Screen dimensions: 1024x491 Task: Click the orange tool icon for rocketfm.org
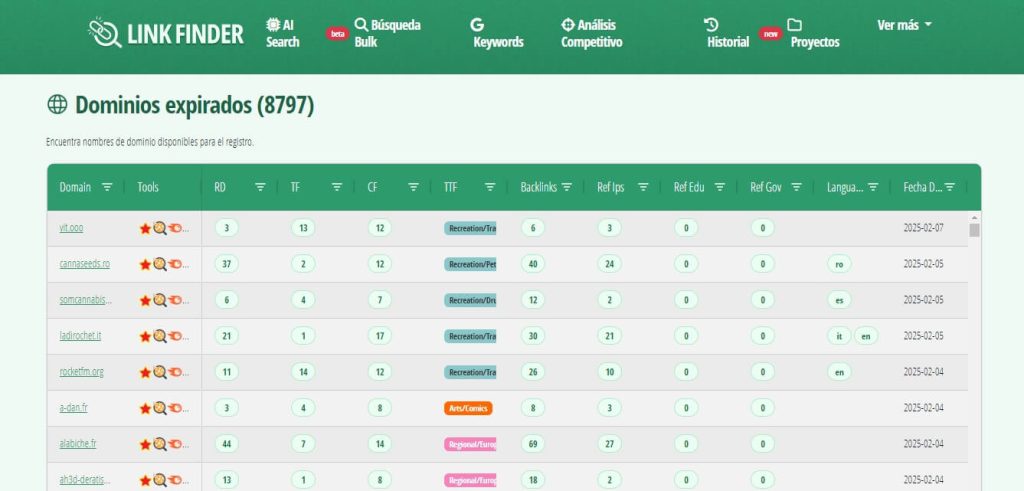coord(174,373)
